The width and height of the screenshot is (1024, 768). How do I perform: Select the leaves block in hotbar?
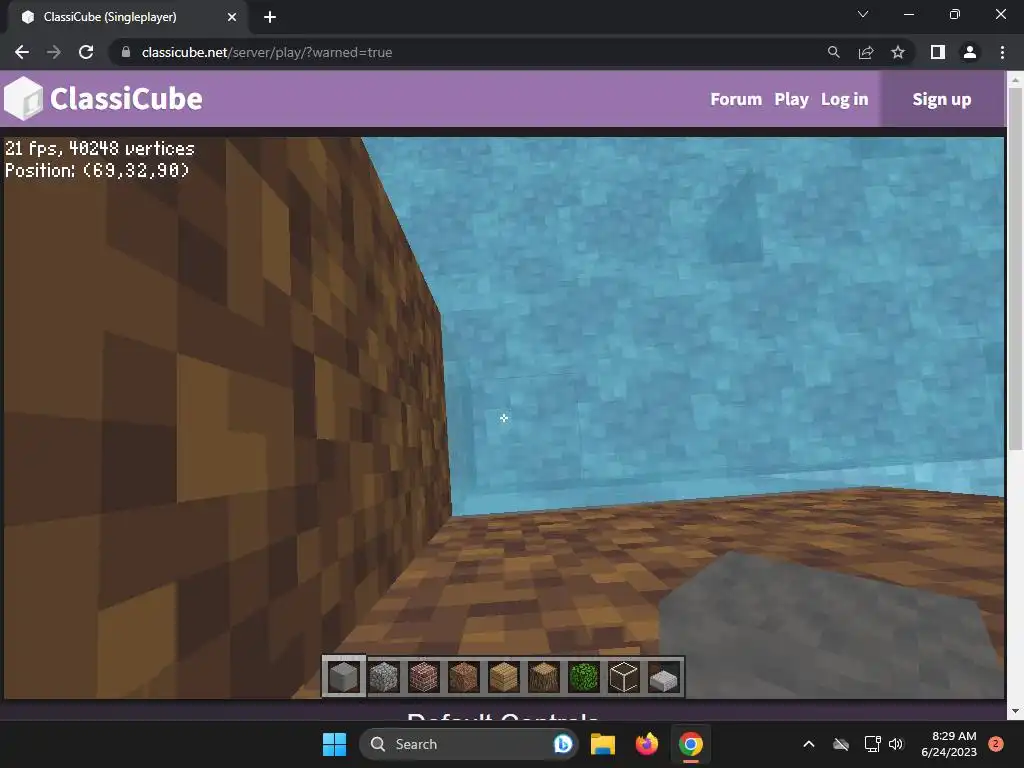(x=583, y=677)
